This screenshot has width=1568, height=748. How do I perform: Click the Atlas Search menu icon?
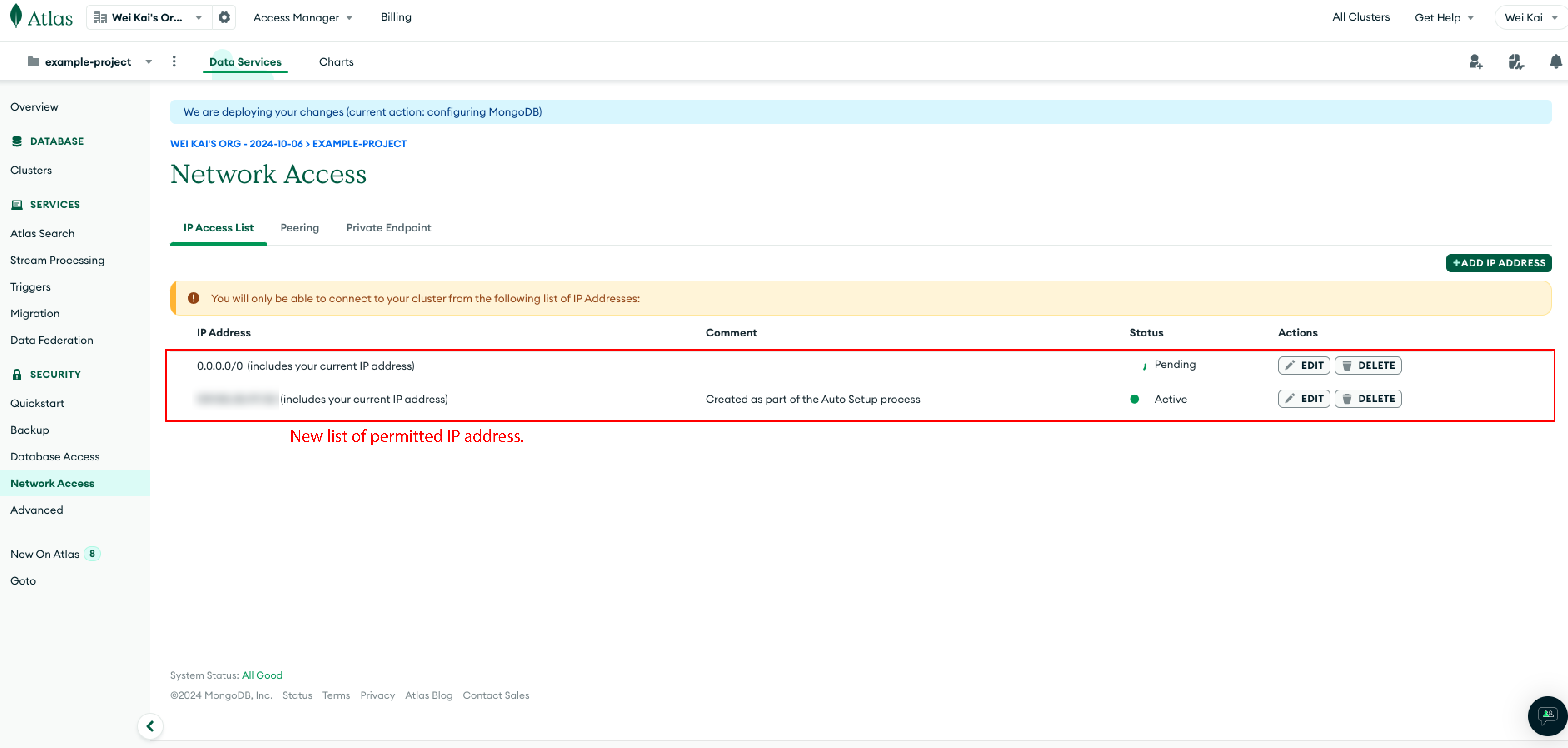point(42,233)
